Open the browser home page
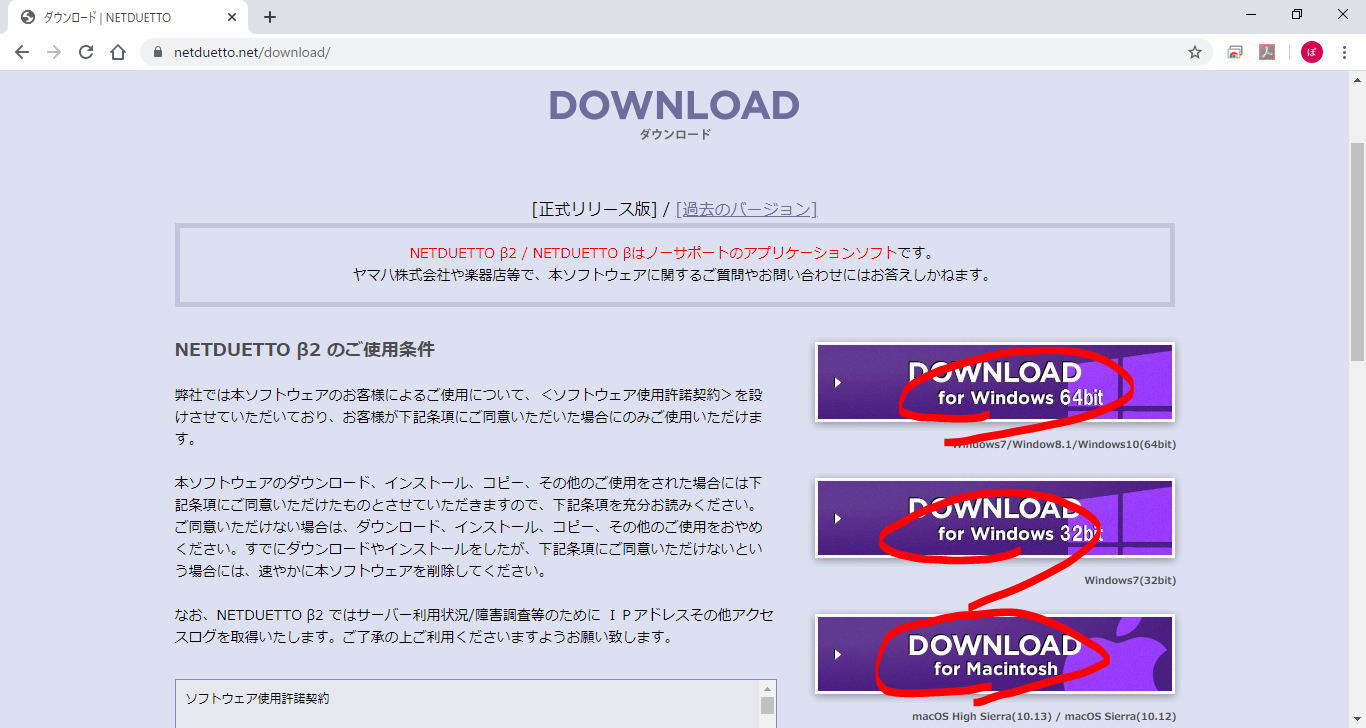The height and width of the screenshot is (728, 1366). click(118, 52)
